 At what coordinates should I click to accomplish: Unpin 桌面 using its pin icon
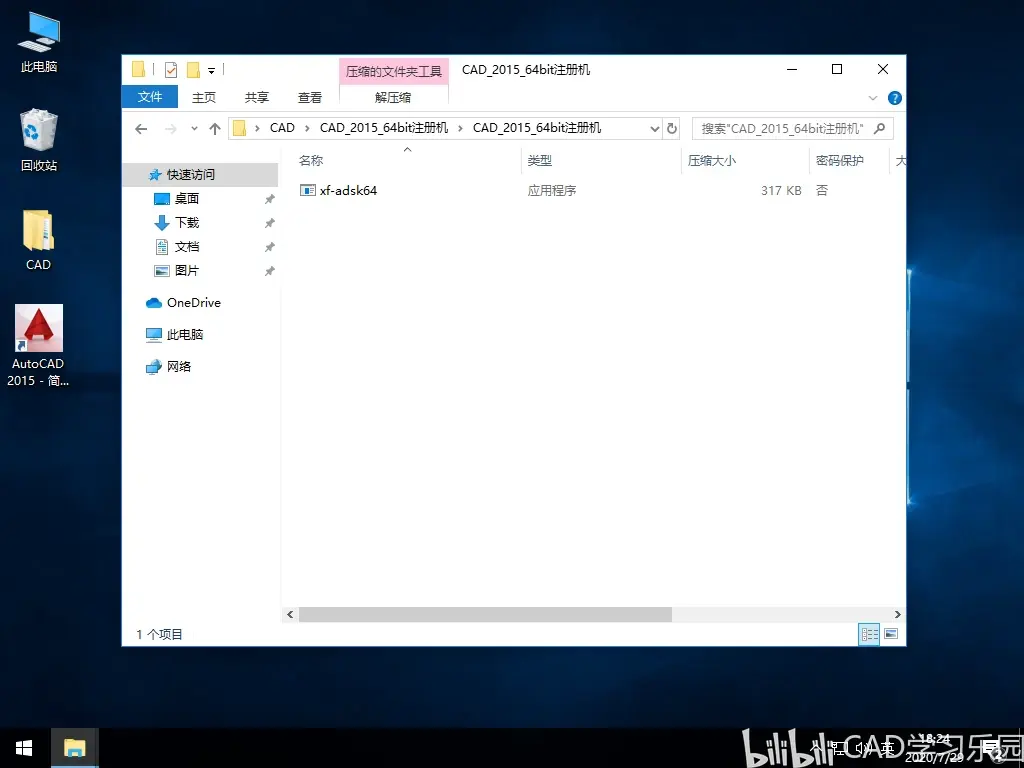click(269, 199)
